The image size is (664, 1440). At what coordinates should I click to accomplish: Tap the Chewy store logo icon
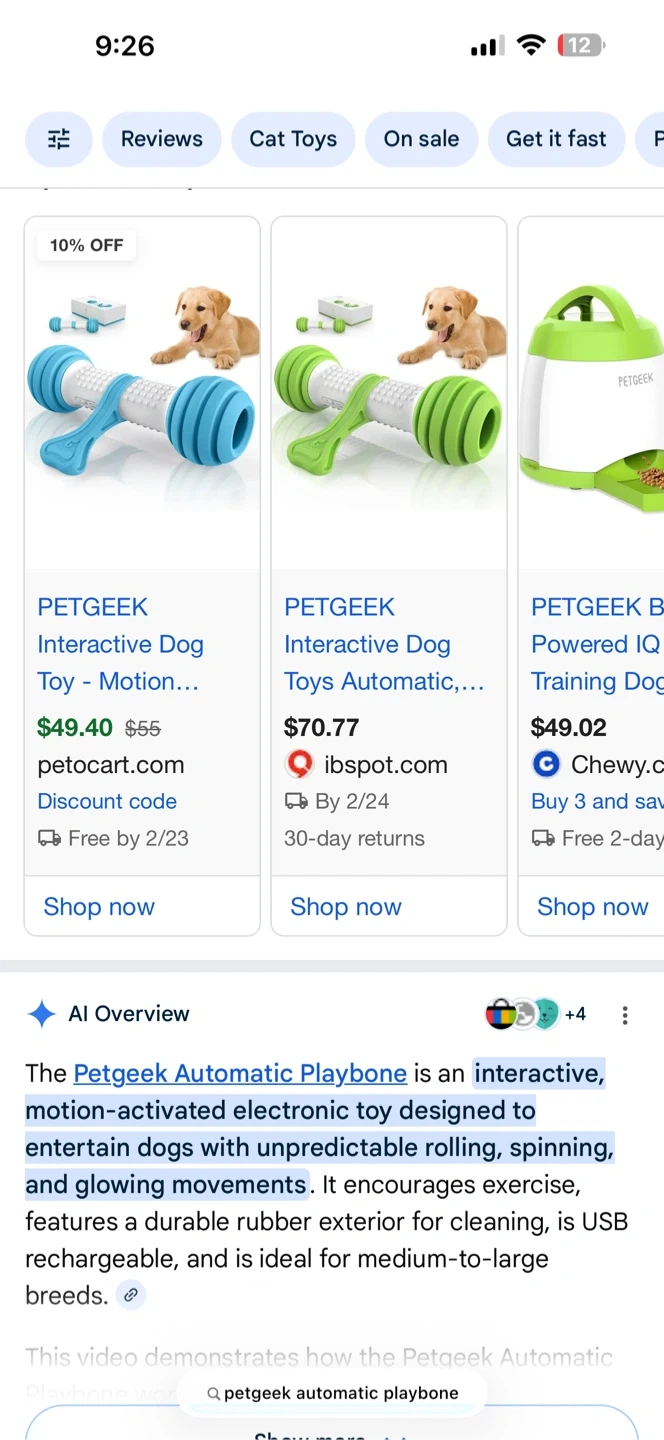point(546,765)
